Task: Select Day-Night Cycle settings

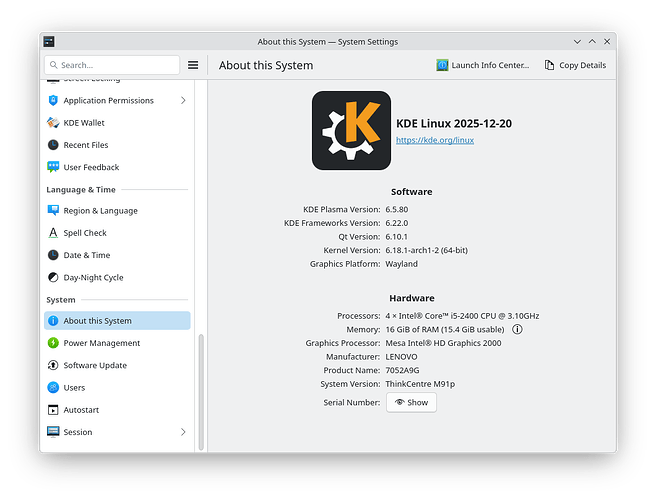Action: 93,277
